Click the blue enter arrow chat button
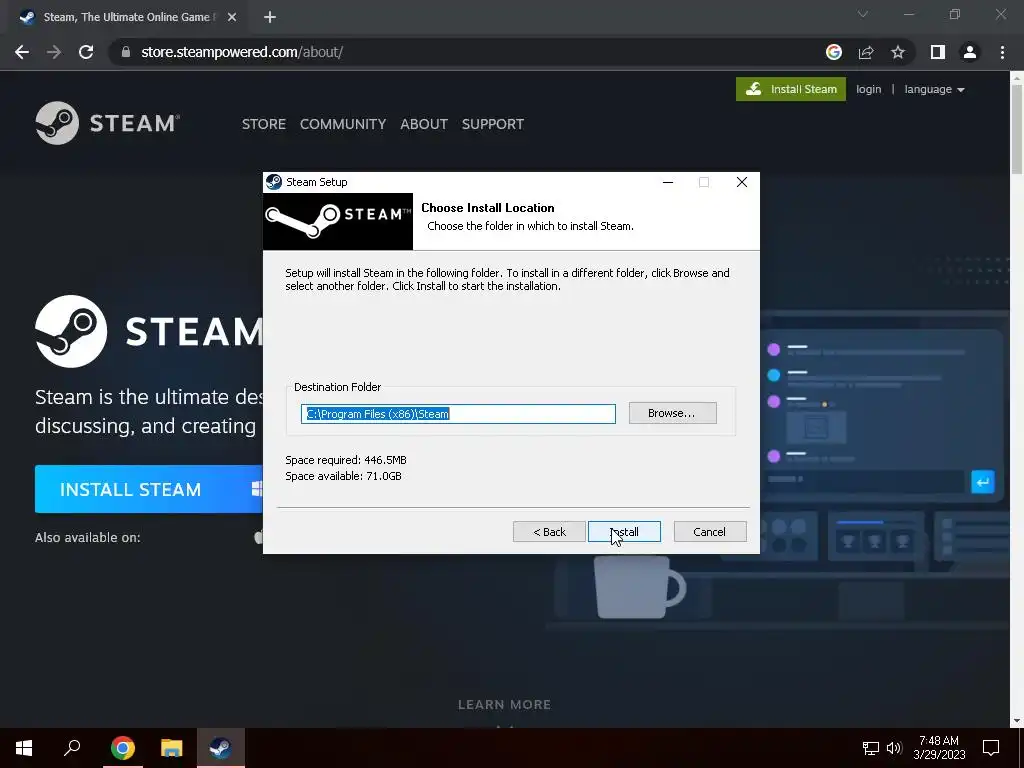 [x=982, y=483]
